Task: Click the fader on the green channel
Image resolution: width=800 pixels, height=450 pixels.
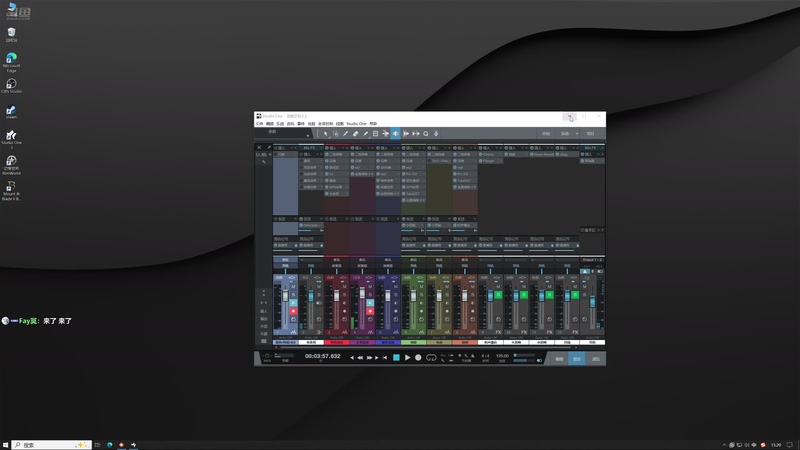Action: tap(413, 295)
